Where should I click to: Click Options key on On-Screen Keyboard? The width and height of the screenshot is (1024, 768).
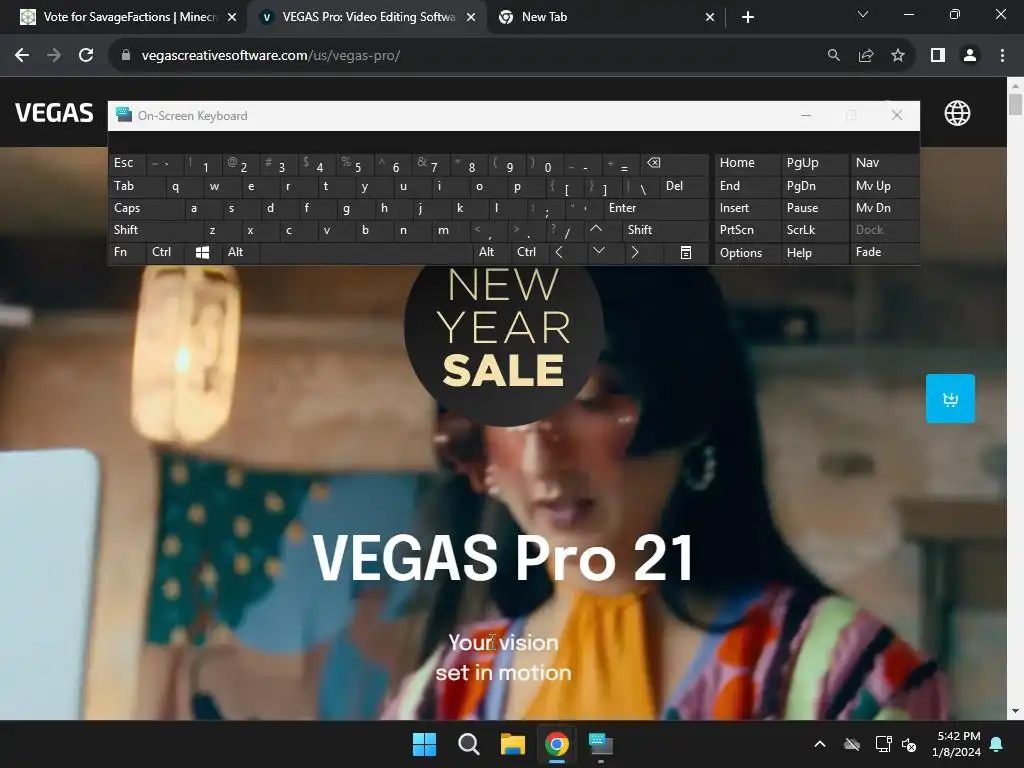[746, 253]
